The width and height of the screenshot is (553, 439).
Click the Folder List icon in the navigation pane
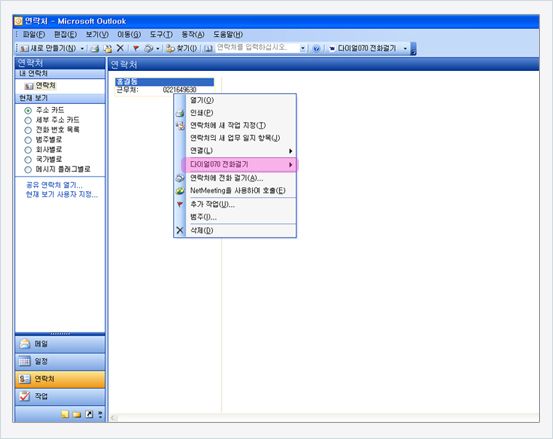(77, 415)
